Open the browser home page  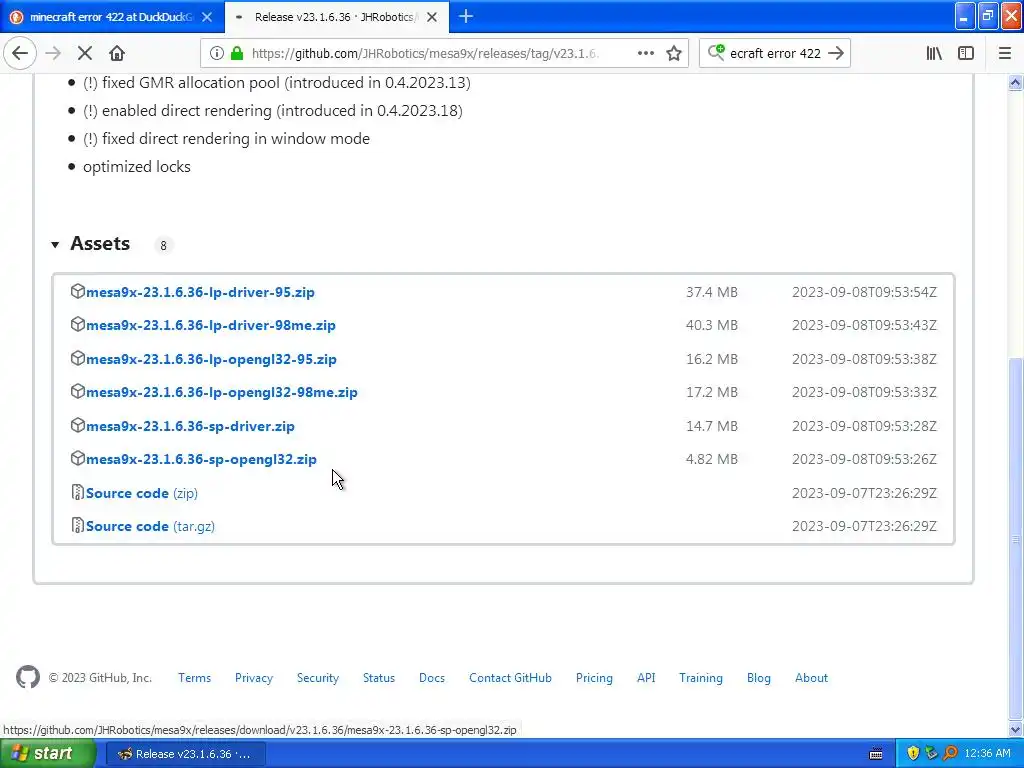[117, 54]
